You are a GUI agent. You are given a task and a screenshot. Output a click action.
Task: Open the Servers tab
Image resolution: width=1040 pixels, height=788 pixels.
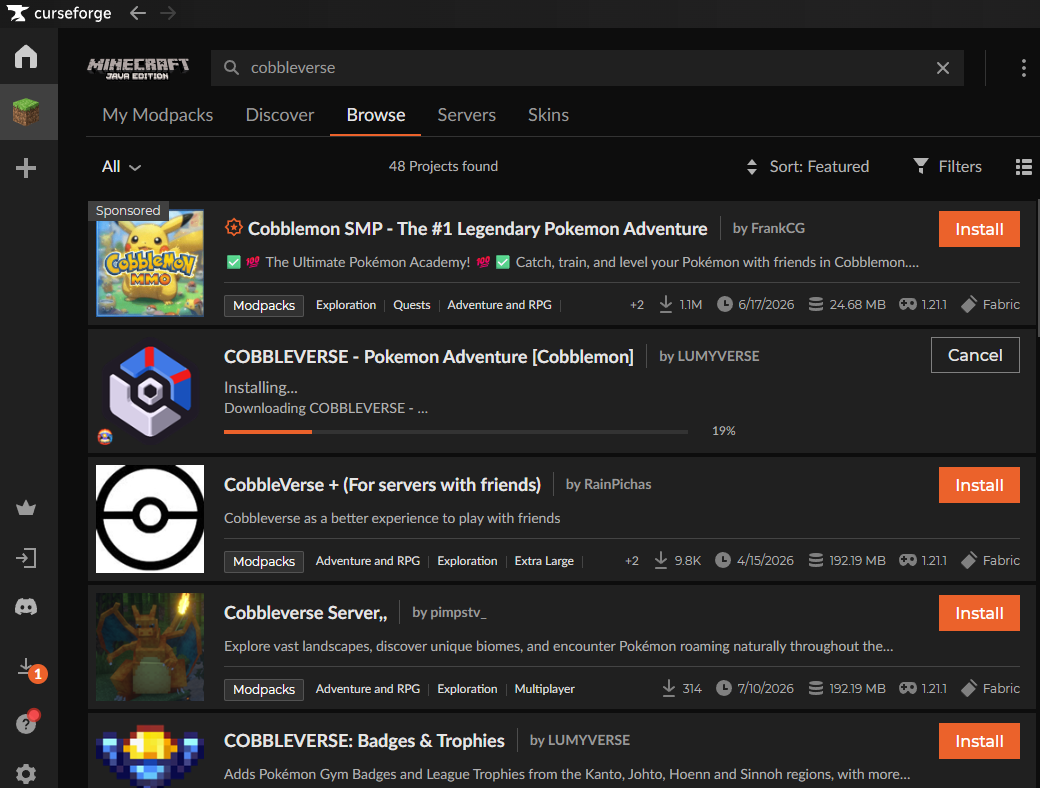466,115
